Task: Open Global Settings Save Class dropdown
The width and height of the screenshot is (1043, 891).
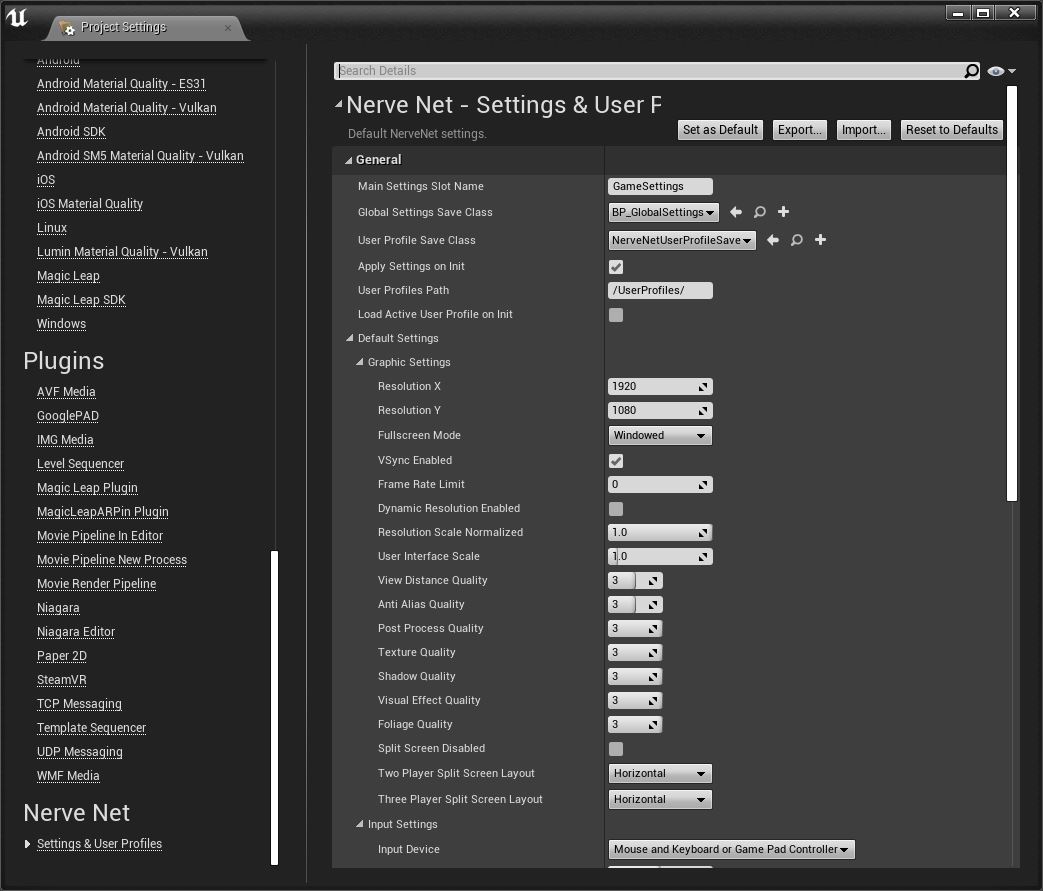Action: tap(663, 212)
